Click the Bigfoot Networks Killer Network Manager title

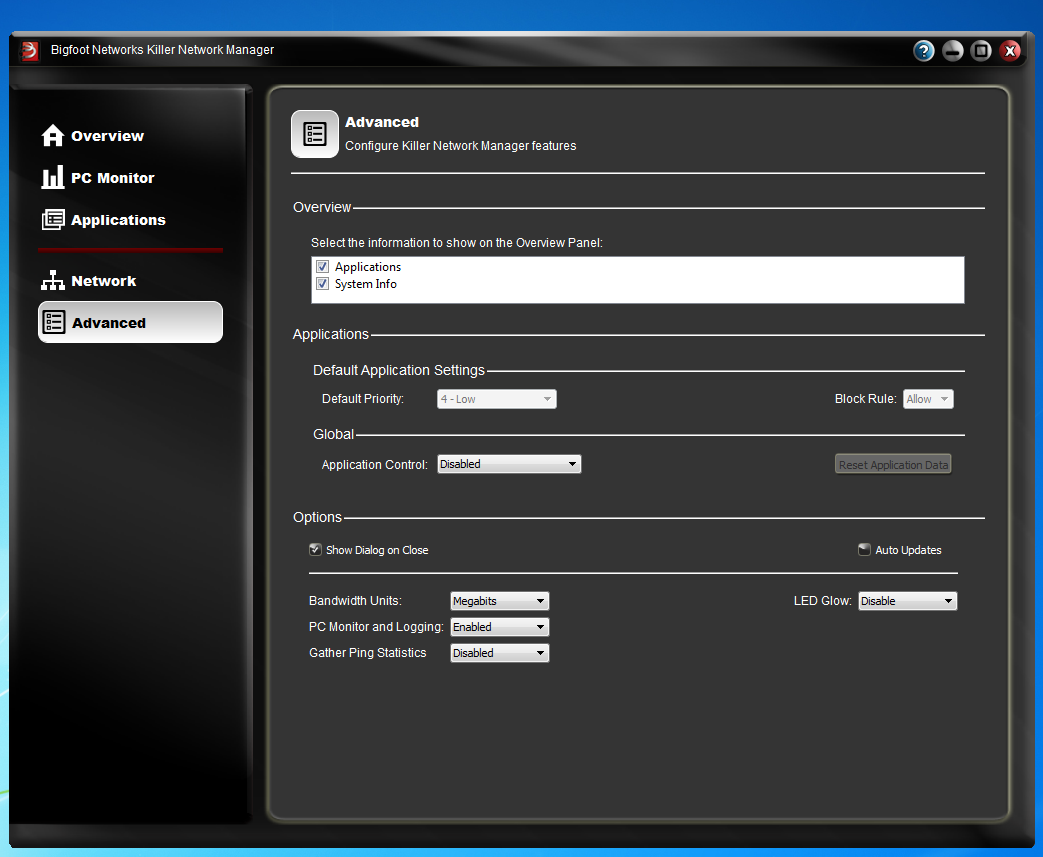pos(162,50)
